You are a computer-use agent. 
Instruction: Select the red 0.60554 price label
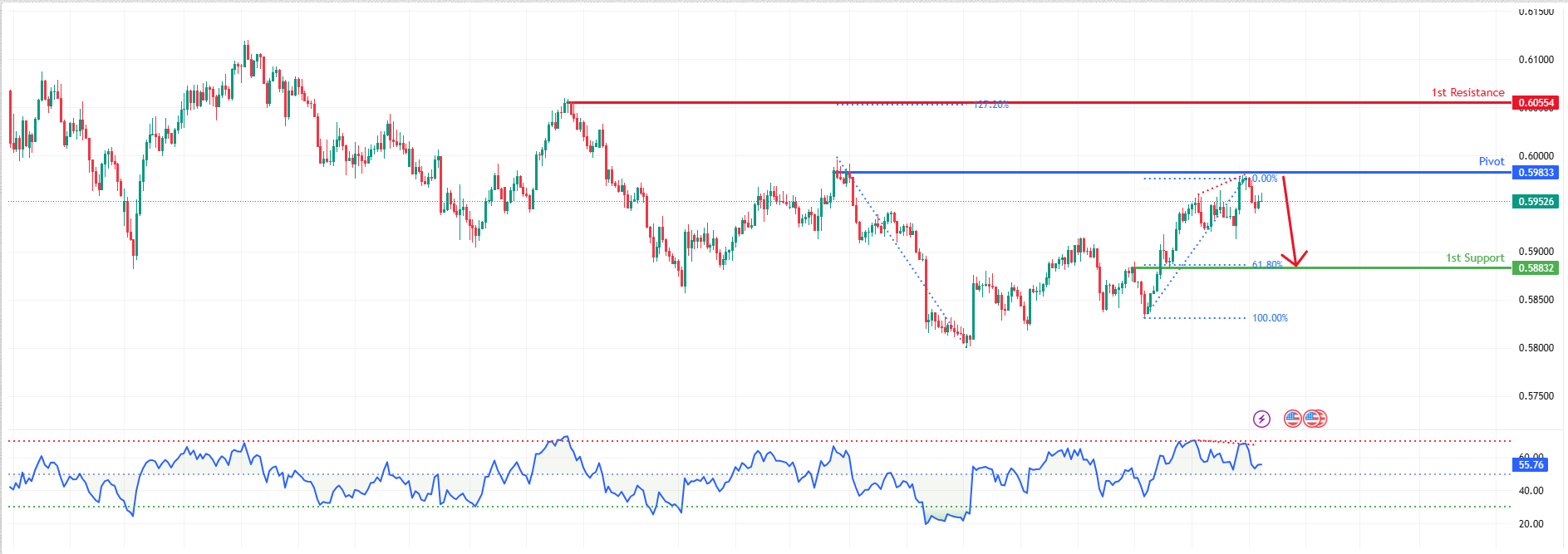point(1536,103)
